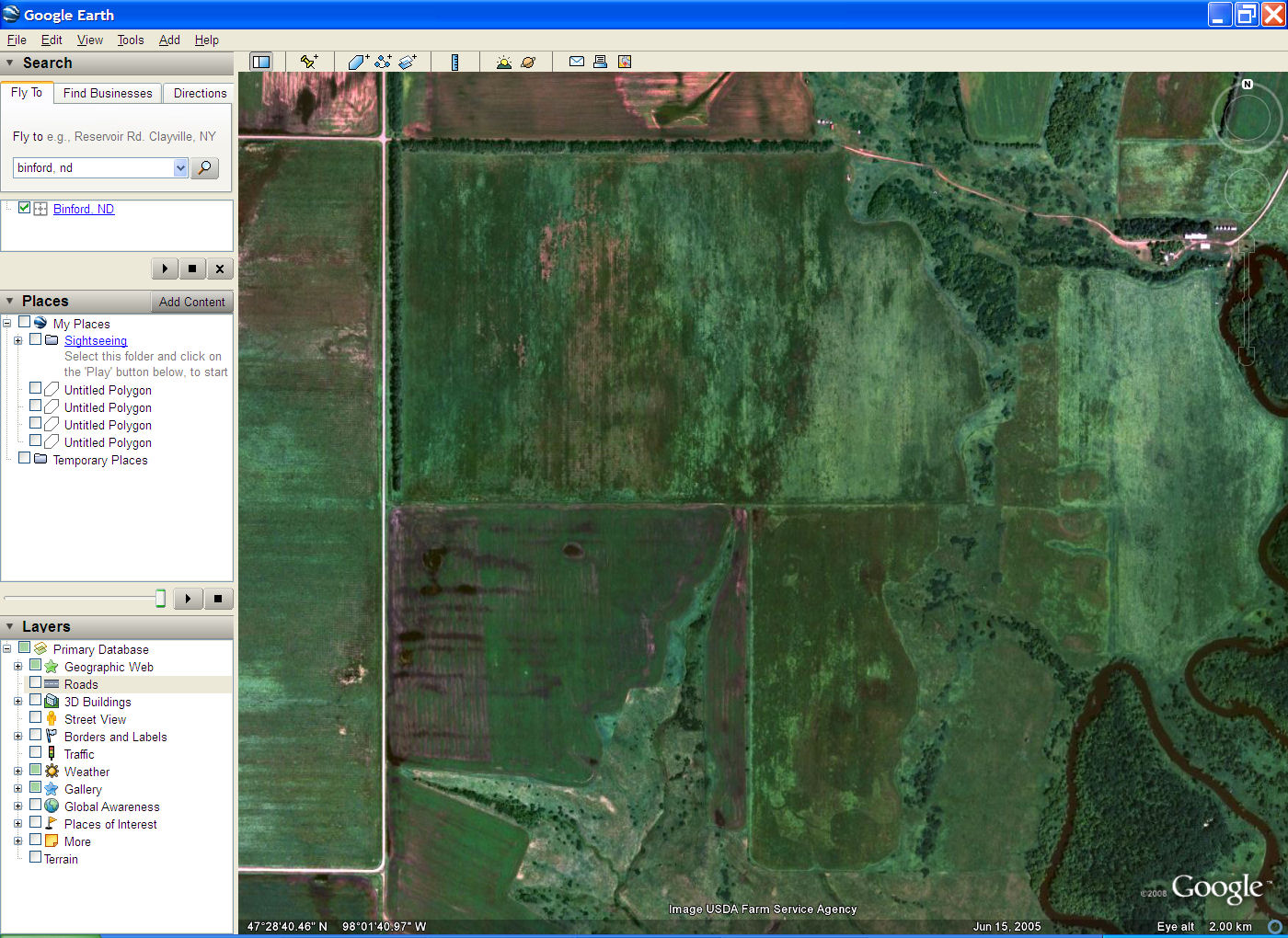Print the current view

[600, 62]
